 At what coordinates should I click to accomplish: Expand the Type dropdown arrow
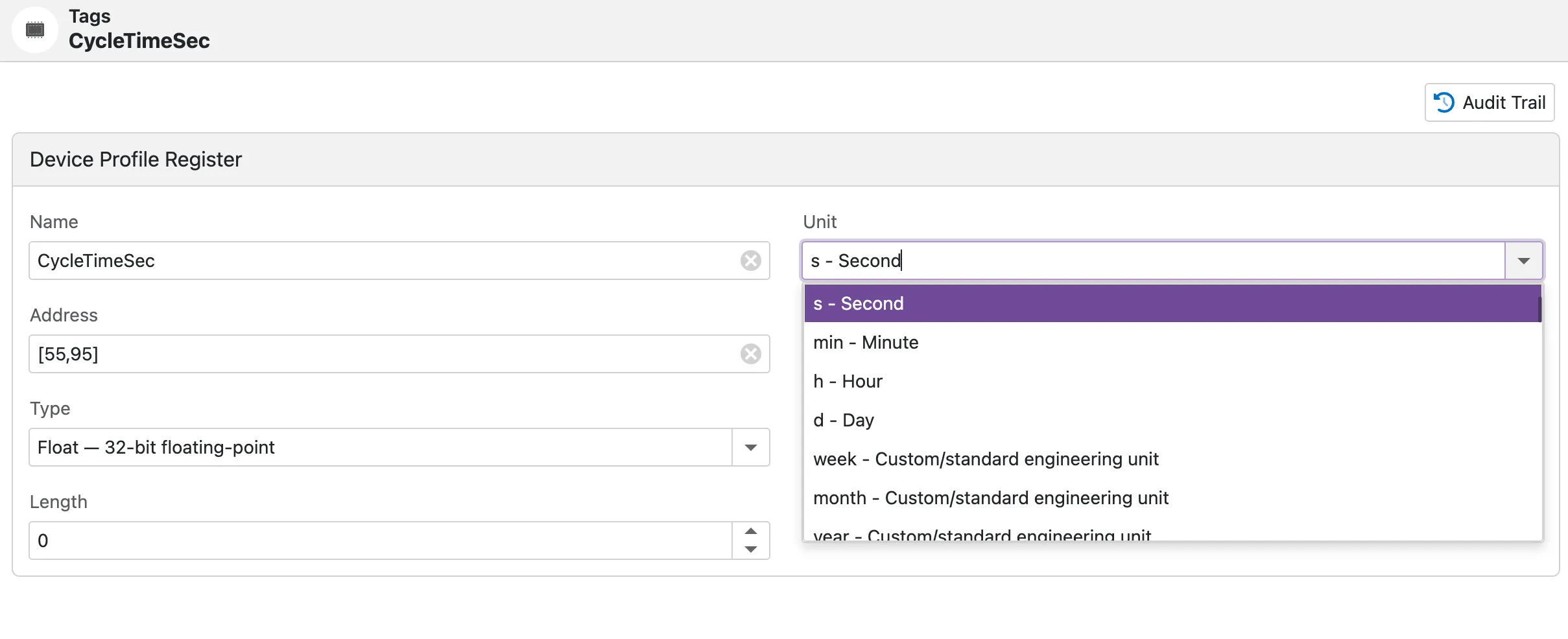750,447
